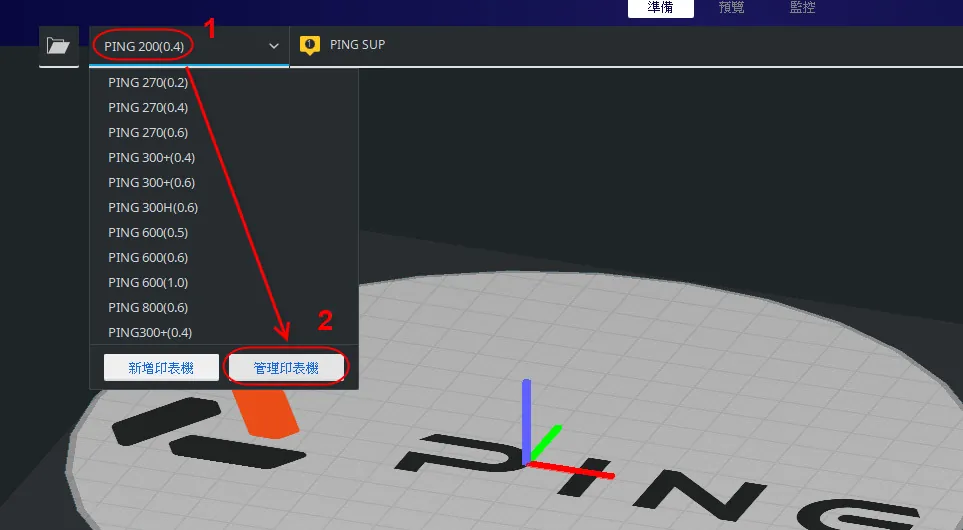963x530 pixels.
Task: Click the PING 200(0.4) printer selector
Action: [x=189, y=46]
